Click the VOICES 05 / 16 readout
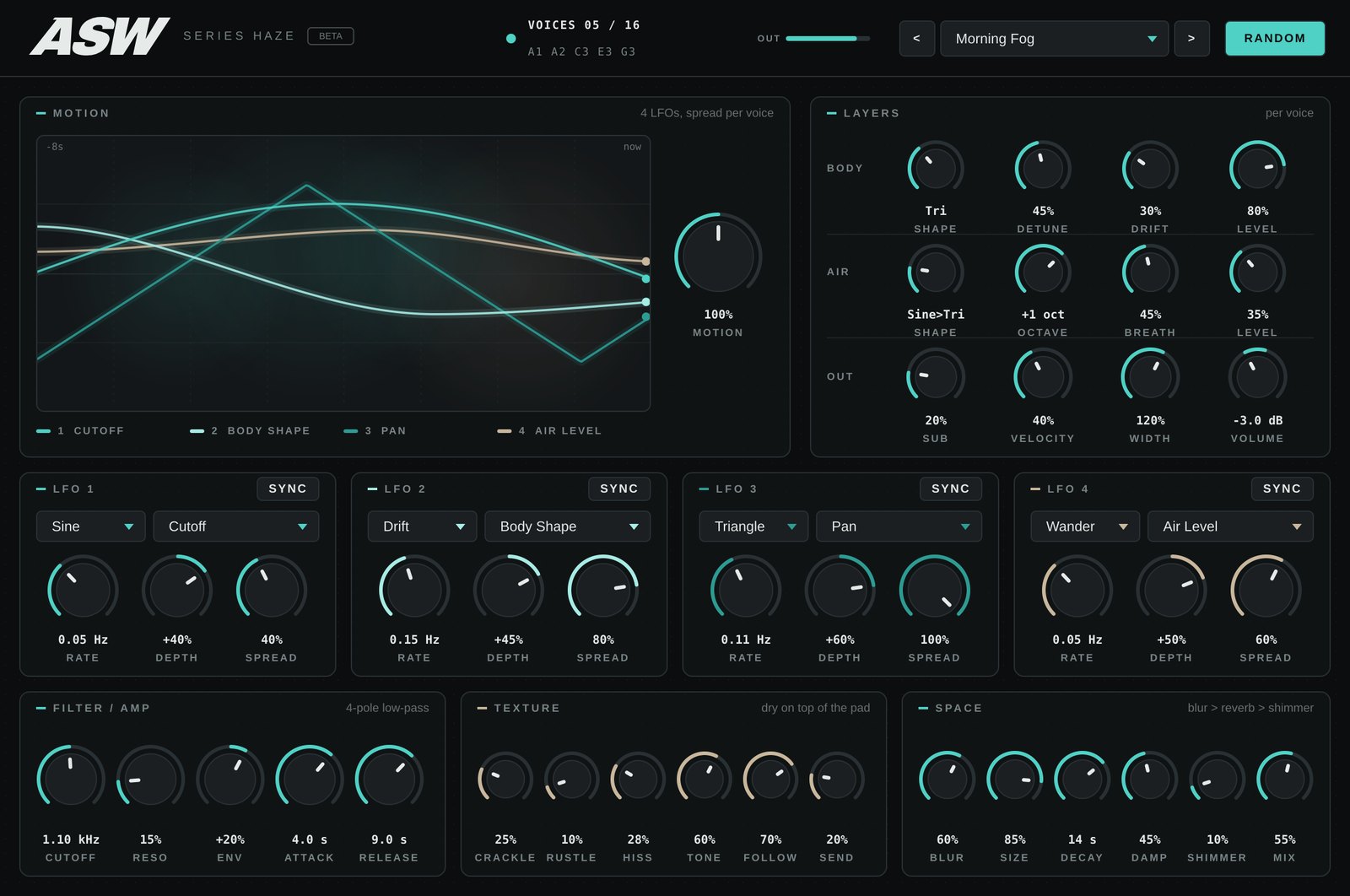The width and height of the screenshot is (1350, 896). (584, 25)
